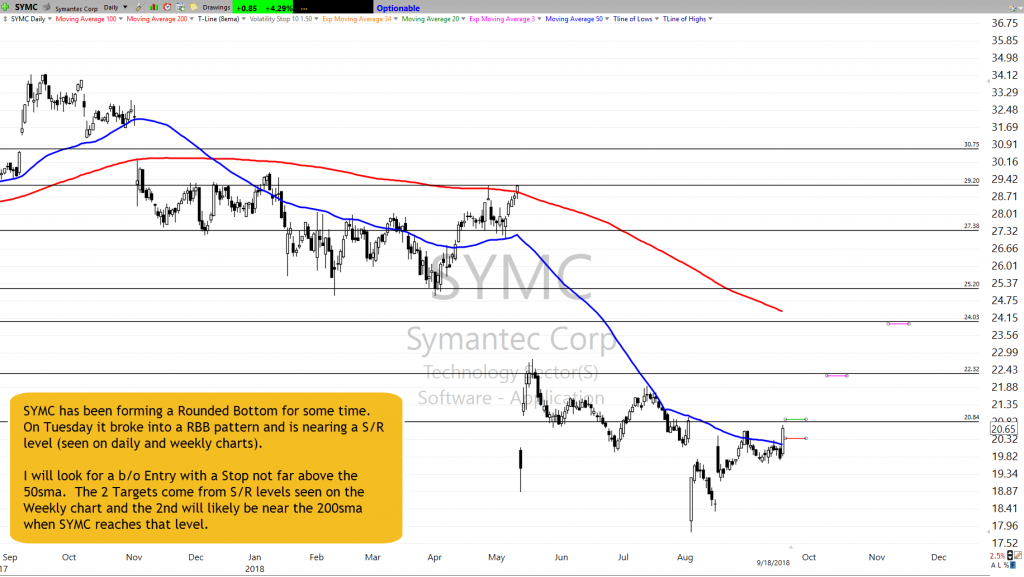Screen dimensions: 1024x577
Task: Click the move-handle icon before SYMC Daily
Action: [x=5, y=19]
